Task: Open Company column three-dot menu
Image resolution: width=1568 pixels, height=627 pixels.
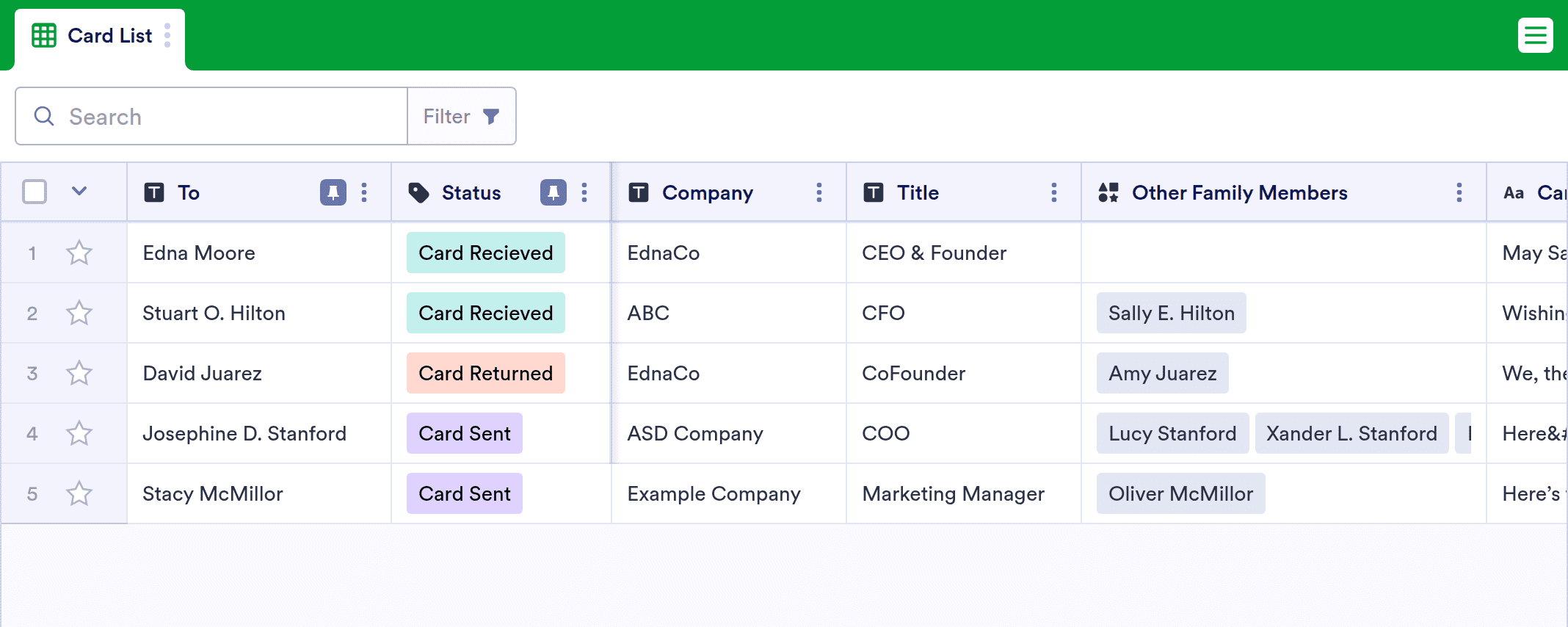Action: click(819, 192)
